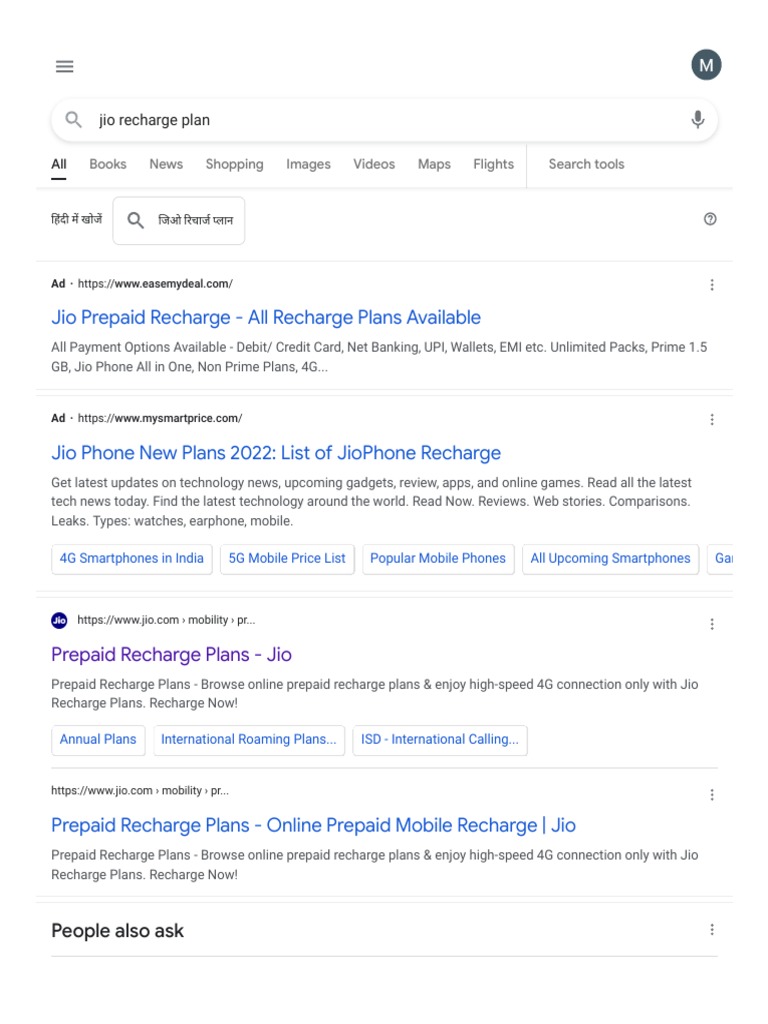Open three-dot menu for second jio.com result
The image size is (768, 1024).
712,795
